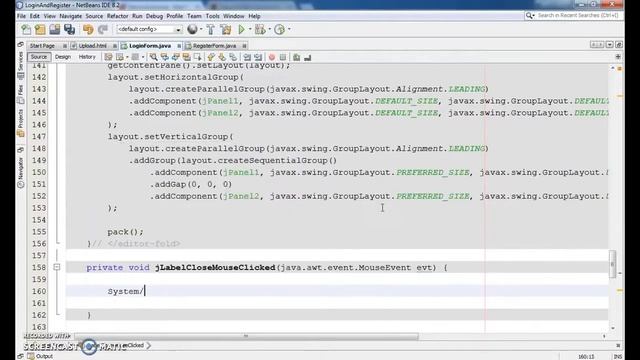Click the New File toolbar icon
This screenshot has width=640, height=360.
coord(26,29)
